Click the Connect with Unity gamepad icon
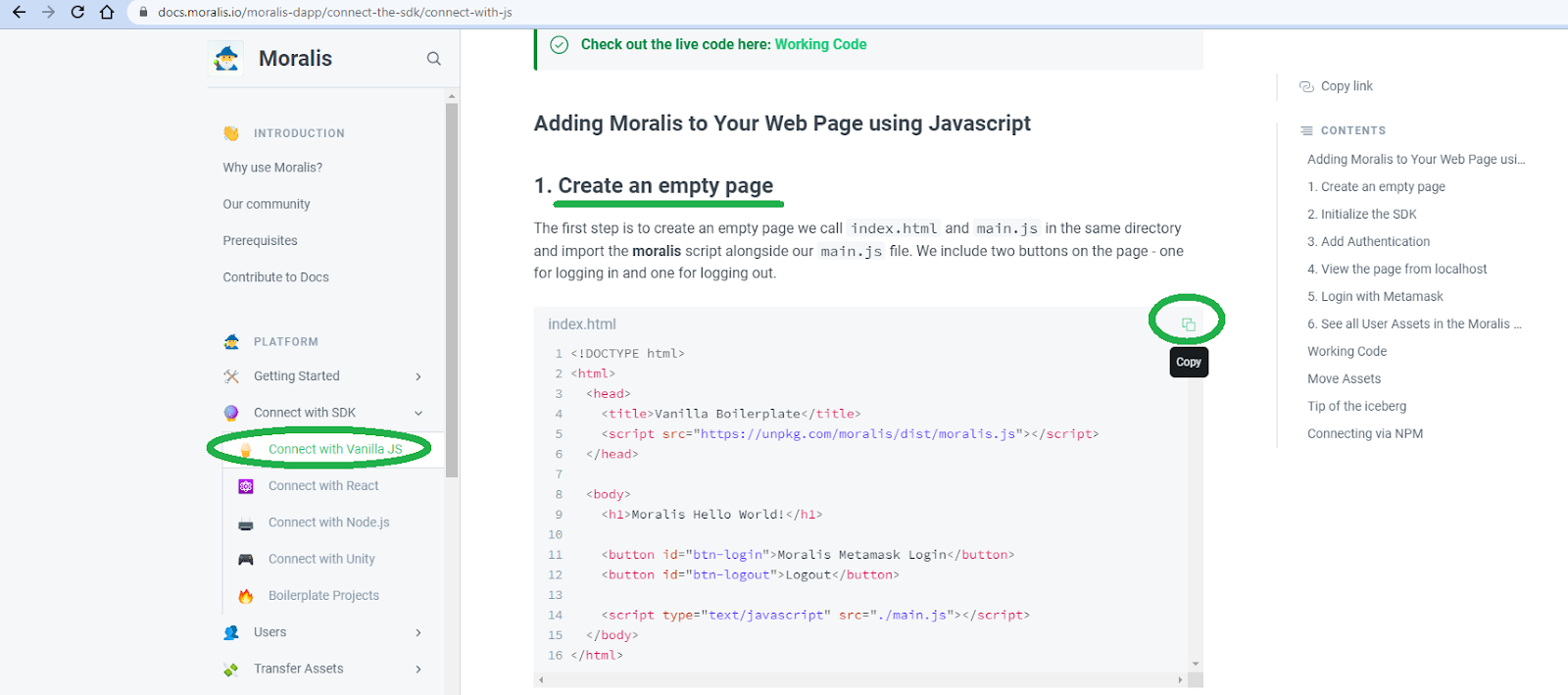Image resolution: width=1568 pixels, height=695 pixels. [x=246, y=560]
